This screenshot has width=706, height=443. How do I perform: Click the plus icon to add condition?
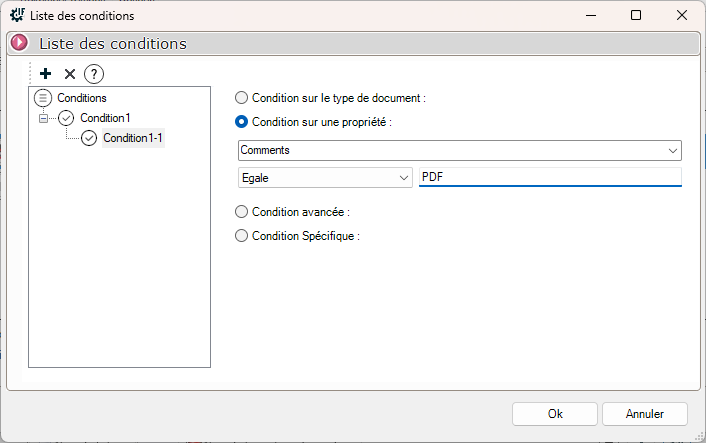pyautogui.click(x=45, y=74)
